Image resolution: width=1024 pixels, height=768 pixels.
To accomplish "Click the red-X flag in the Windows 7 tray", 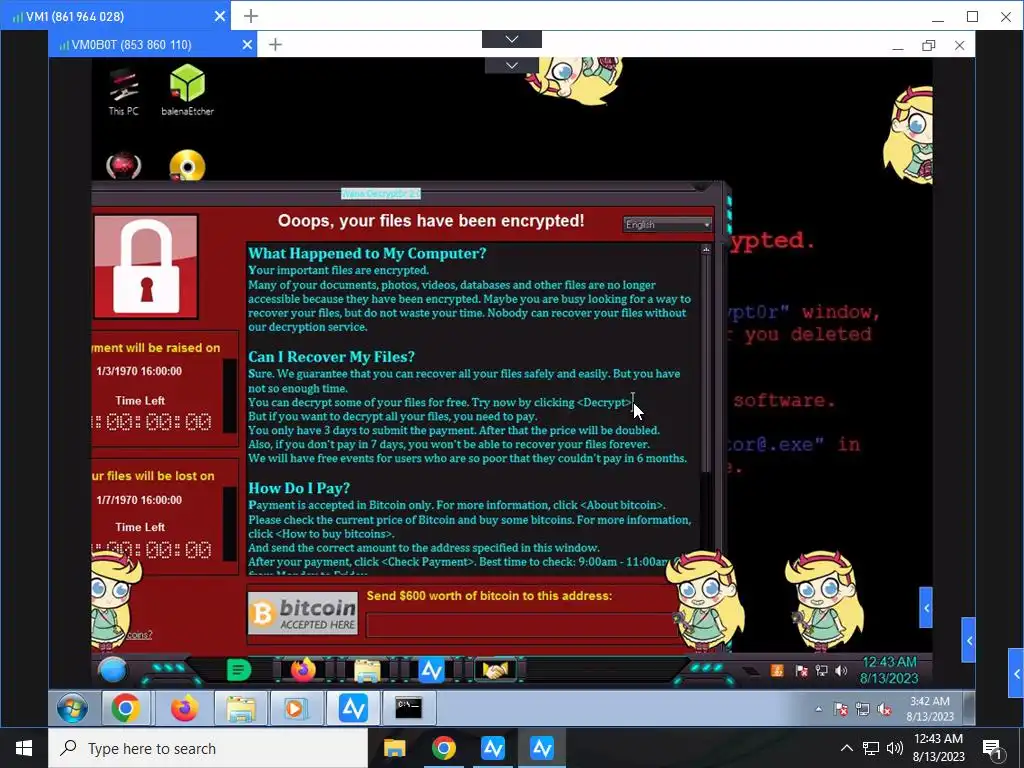I will 841,709.
